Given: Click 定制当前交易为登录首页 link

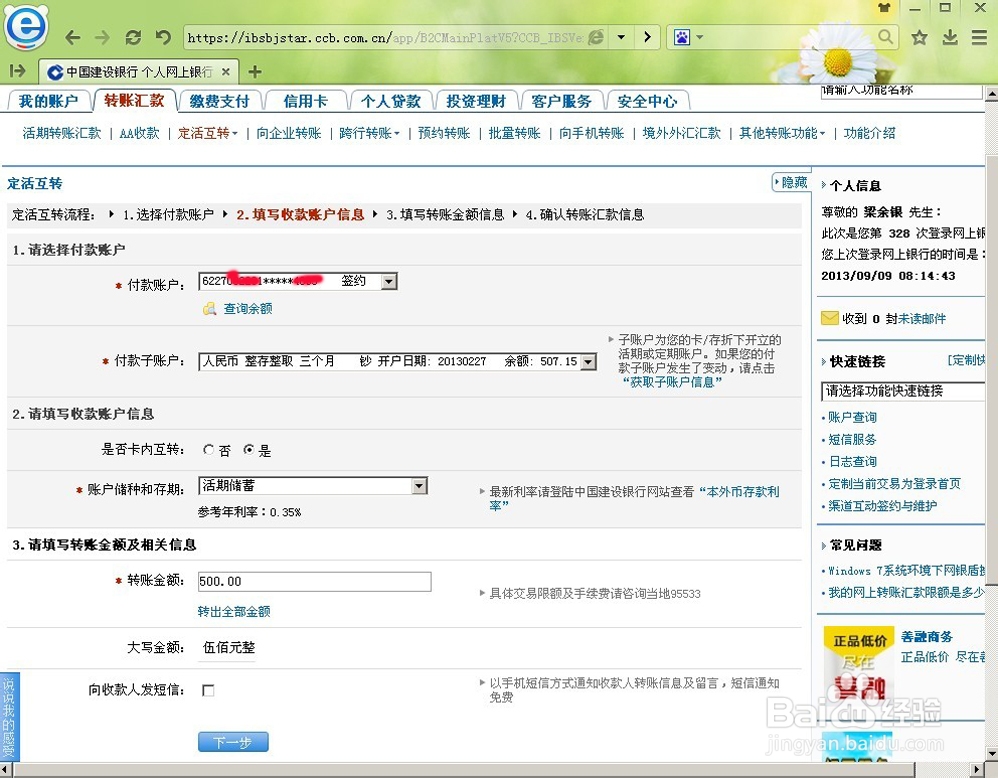Looking at the screenshot, I should click(894, 484).
